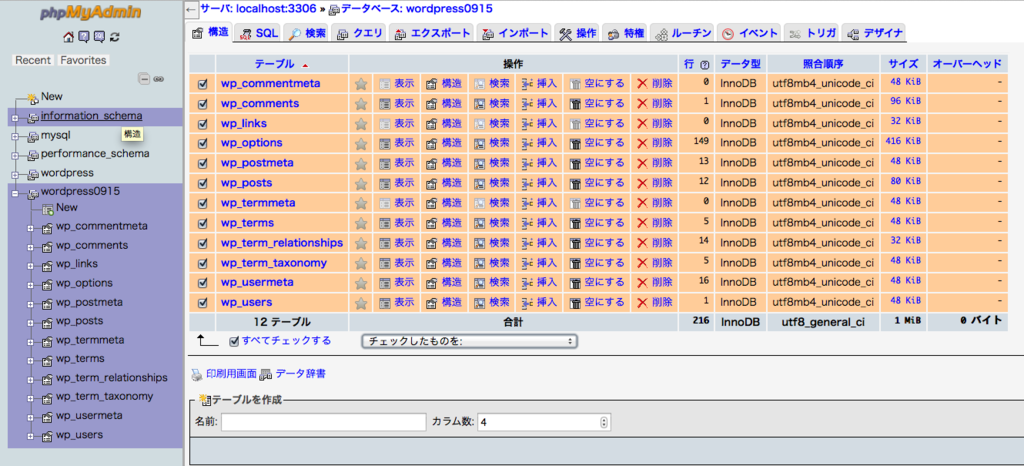This screenshot has width=1024, height=466.
Task: Click the empty icon for wp_termmeta
Action: (575, 203)
